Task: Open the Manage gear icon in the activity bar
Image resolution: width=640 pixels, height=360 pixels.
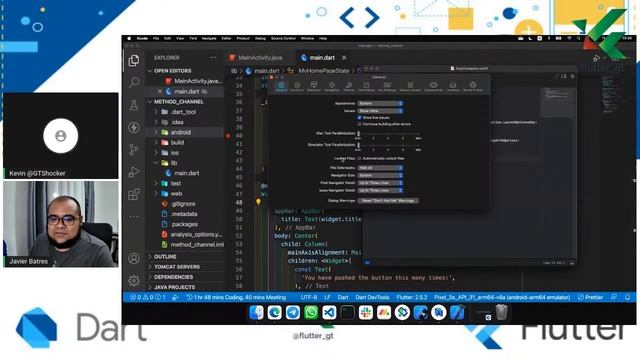Action: pyautogui.click(x=134, y=280)
